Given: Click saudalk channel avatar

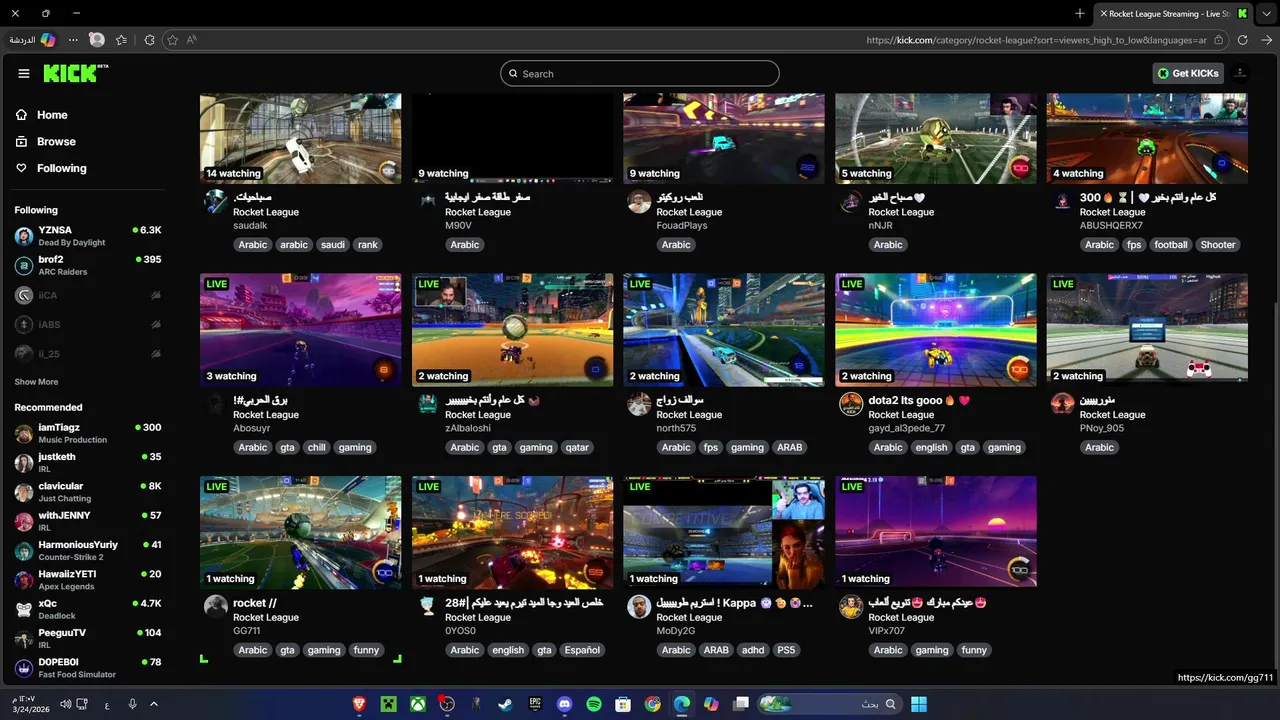Looking at the screenshot, I should coord(216,202).
